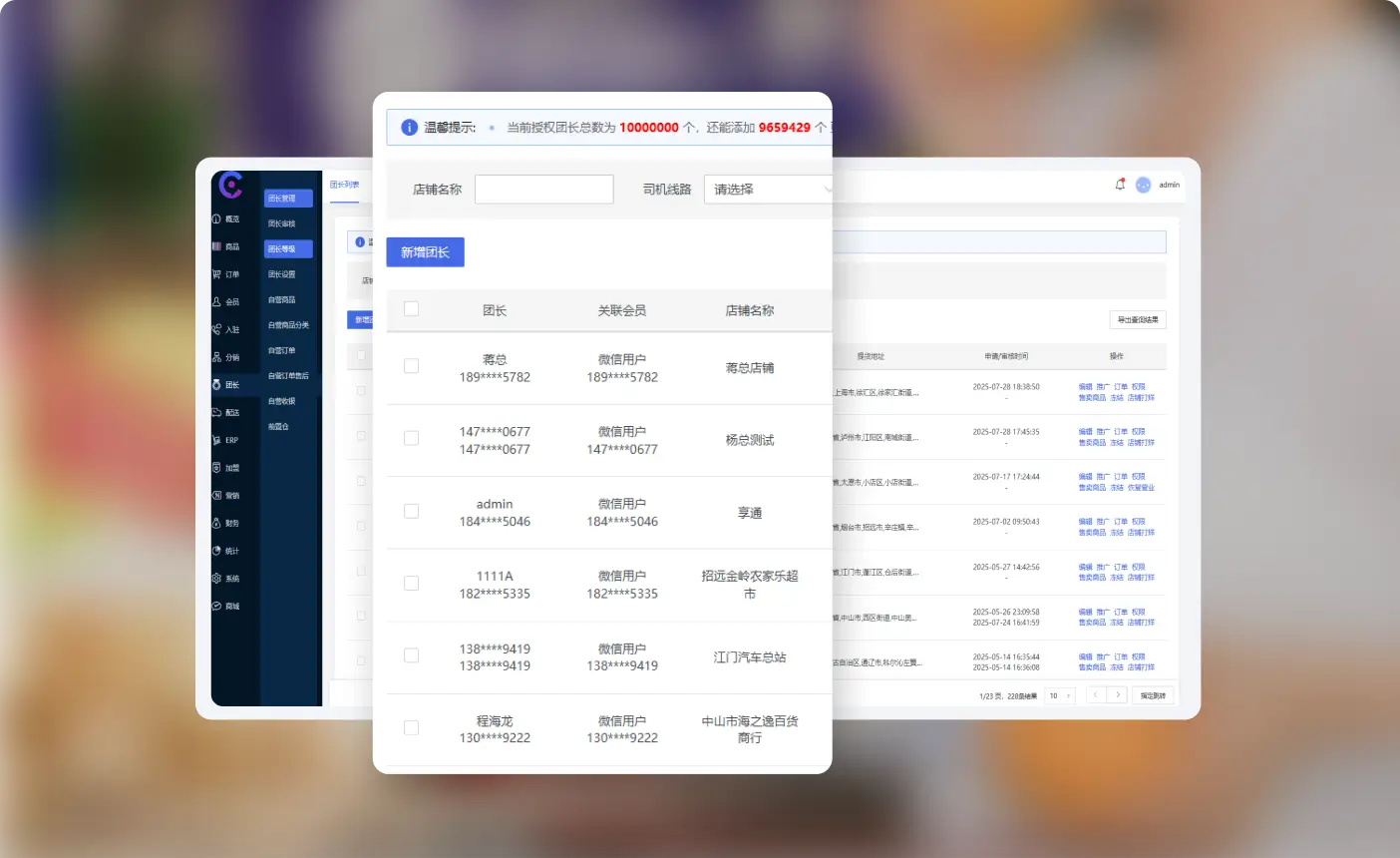
Task: Expand the page size dropdown showing 10
Action: [1060, 695]
